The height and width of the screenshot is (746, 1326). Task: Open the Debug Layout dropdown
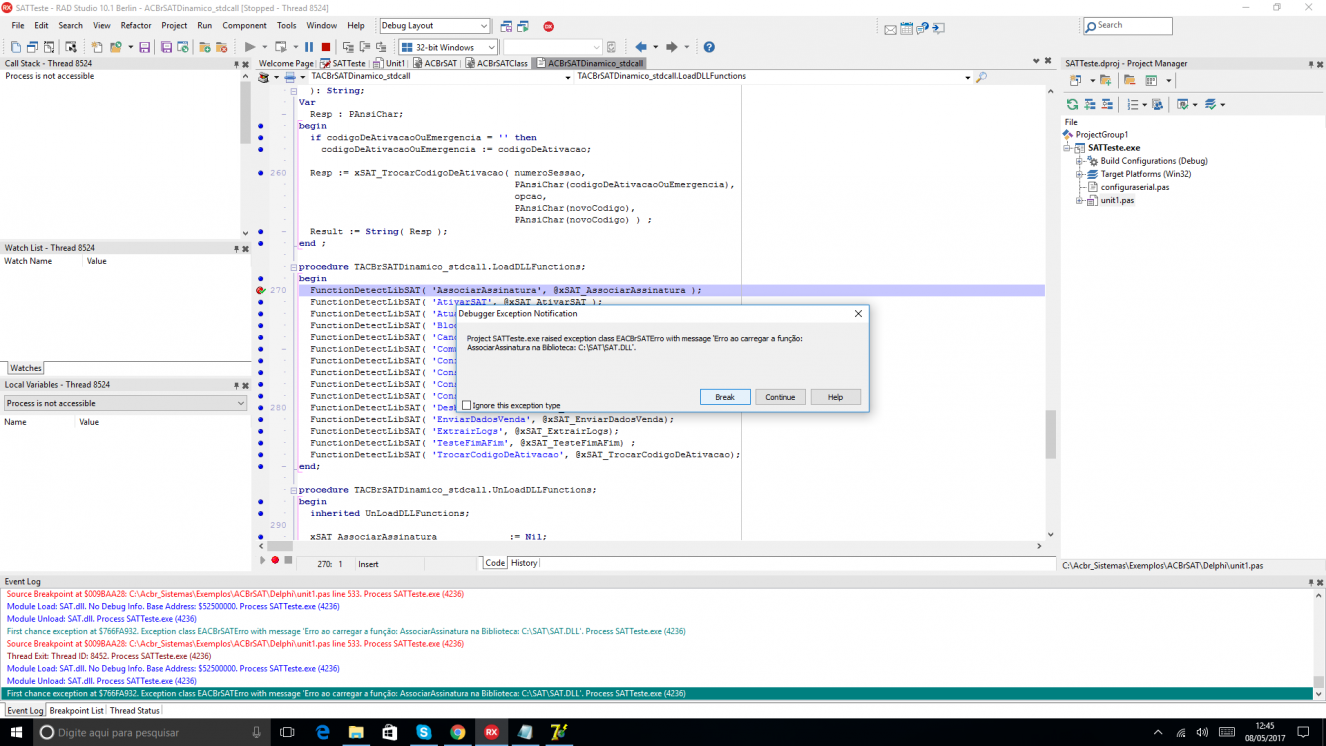pyautogui.click(x=484, y=26)
